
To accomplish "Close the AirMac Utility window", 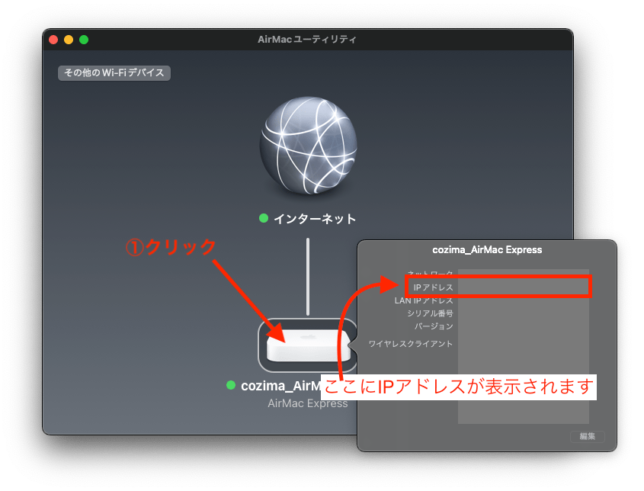I will pos(53,39).
